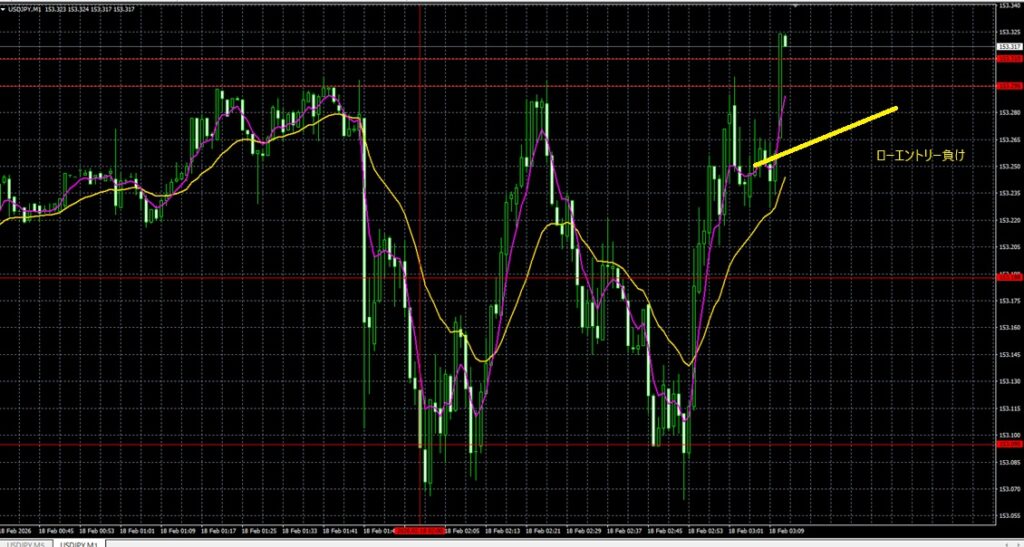Click the 153.325 price scale label
This screenshot has height=547, width=1024.
tap(1010, 32)
